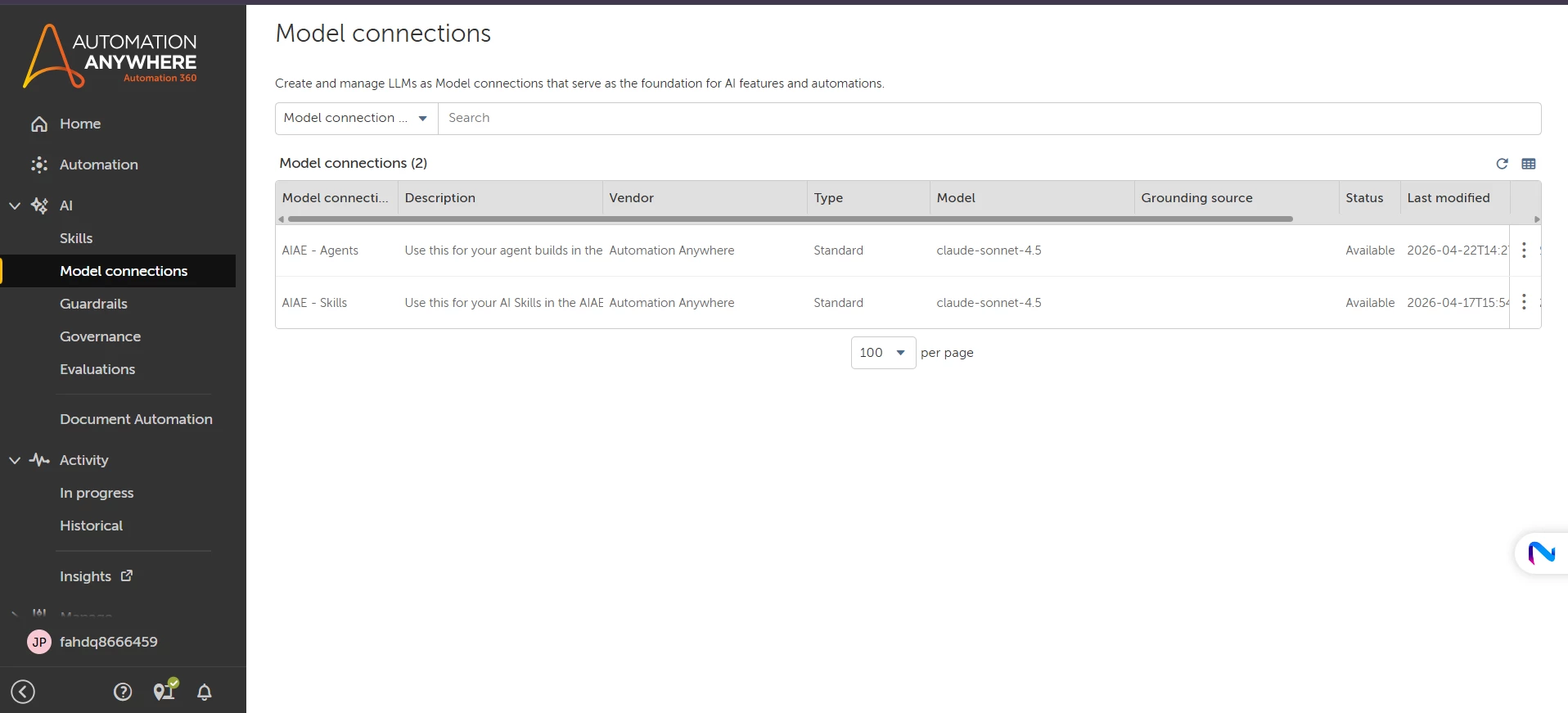Open the Automation section icon

[x=39, y=165]
